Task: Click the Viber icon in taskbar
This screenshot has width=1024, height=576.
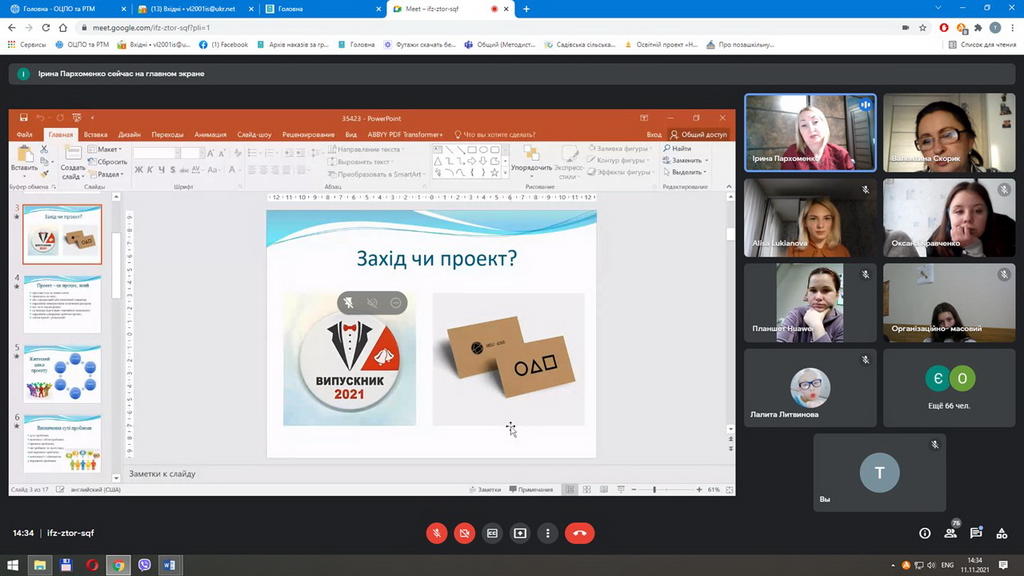Action: [144, 565]
